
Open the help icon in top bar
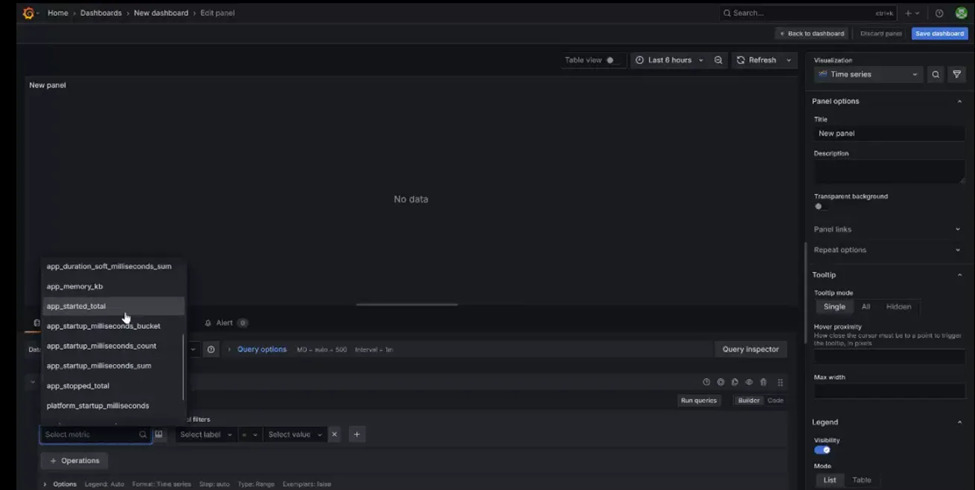(x=939, y=13)
